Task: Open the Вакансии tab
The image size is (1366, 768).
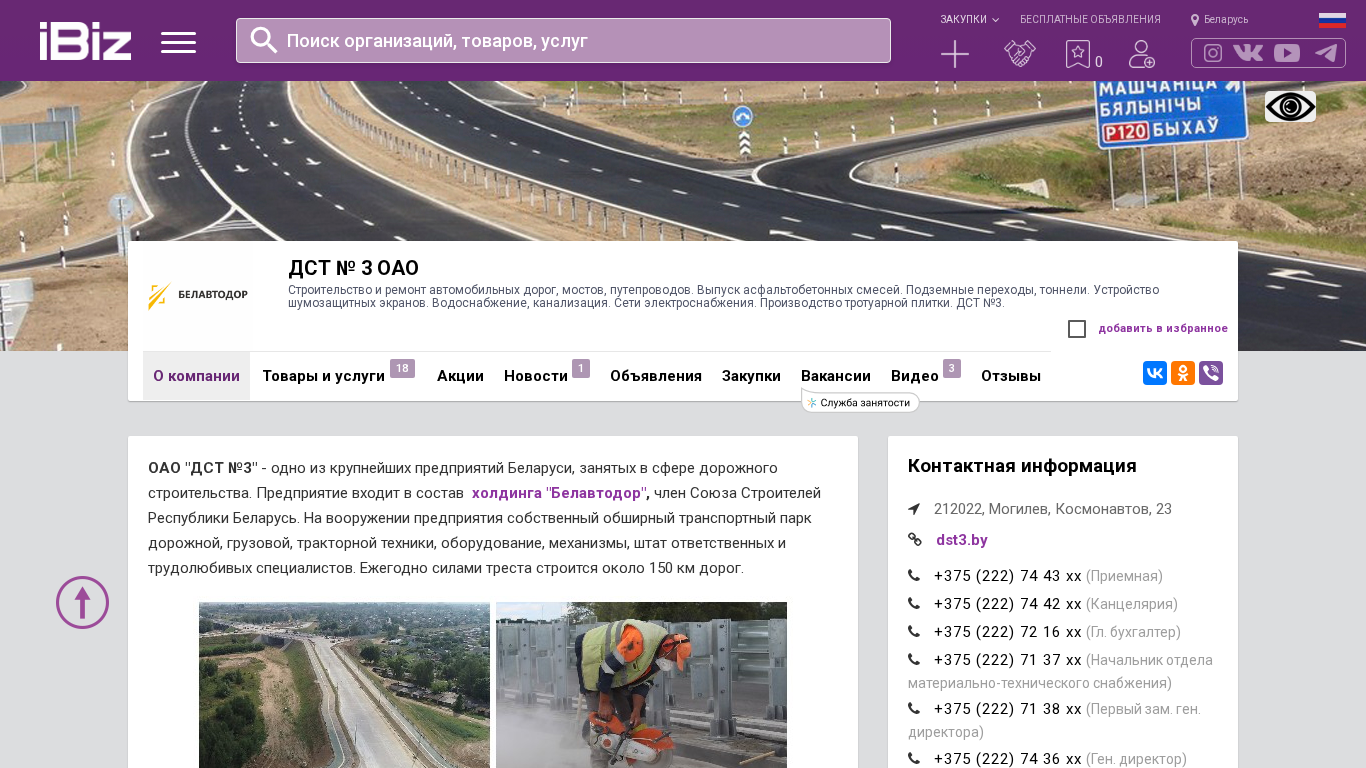Action: [x=836, y=376]
